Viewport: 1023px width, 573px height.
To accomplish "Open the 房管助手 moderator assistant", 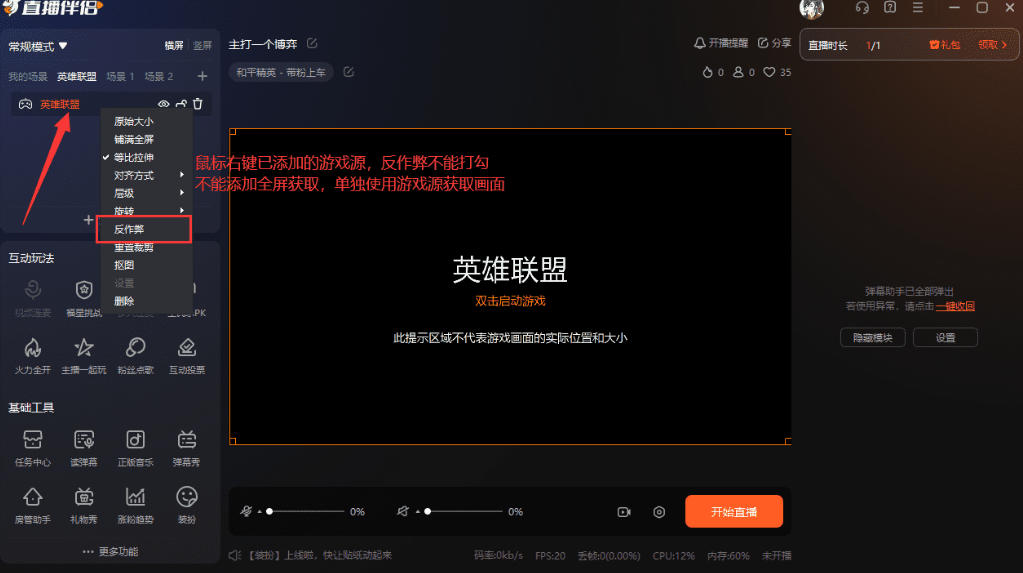I will click(x=33, y=505).
